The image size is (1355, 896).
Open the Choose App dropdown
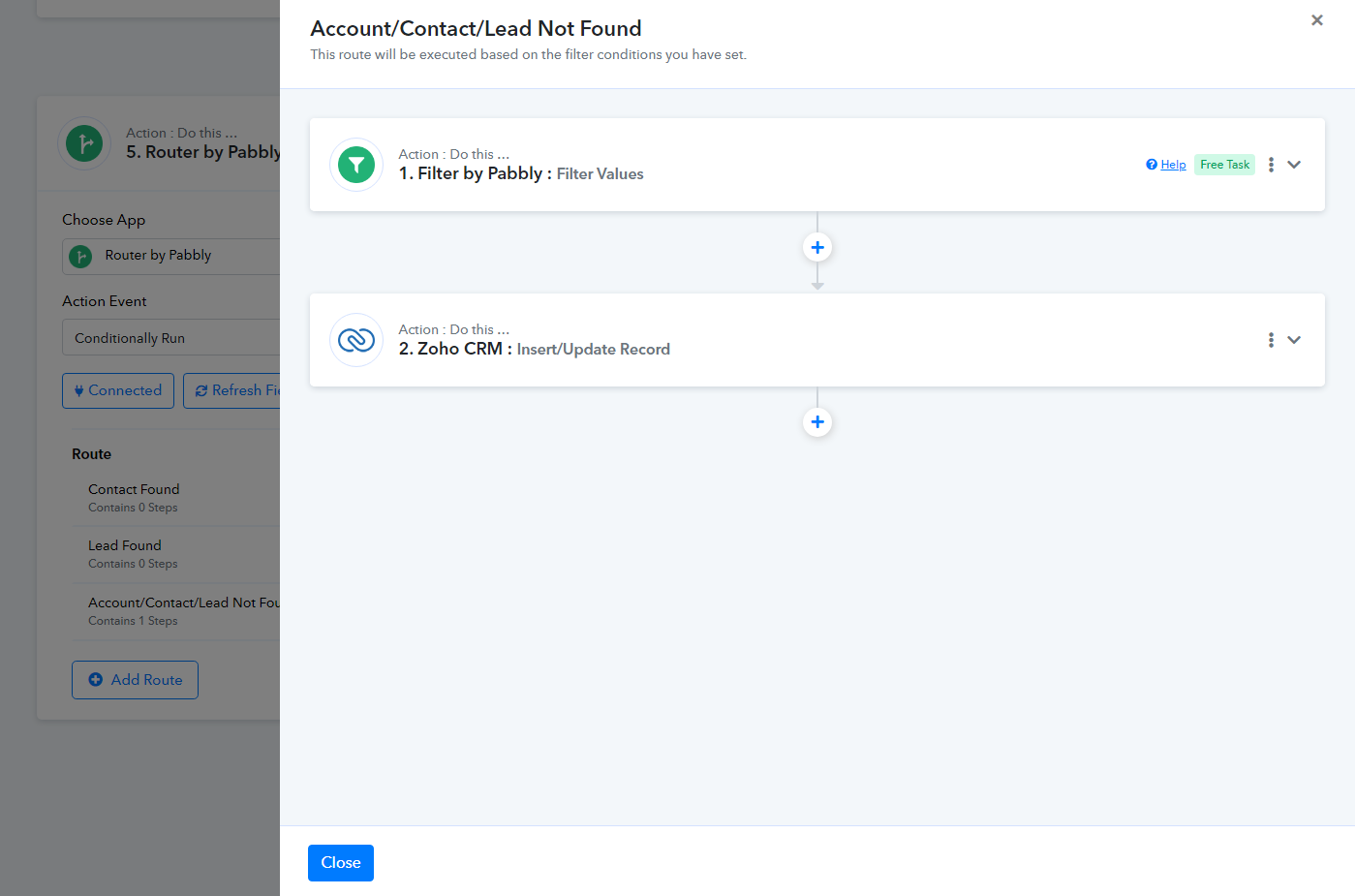click(171, 257)
